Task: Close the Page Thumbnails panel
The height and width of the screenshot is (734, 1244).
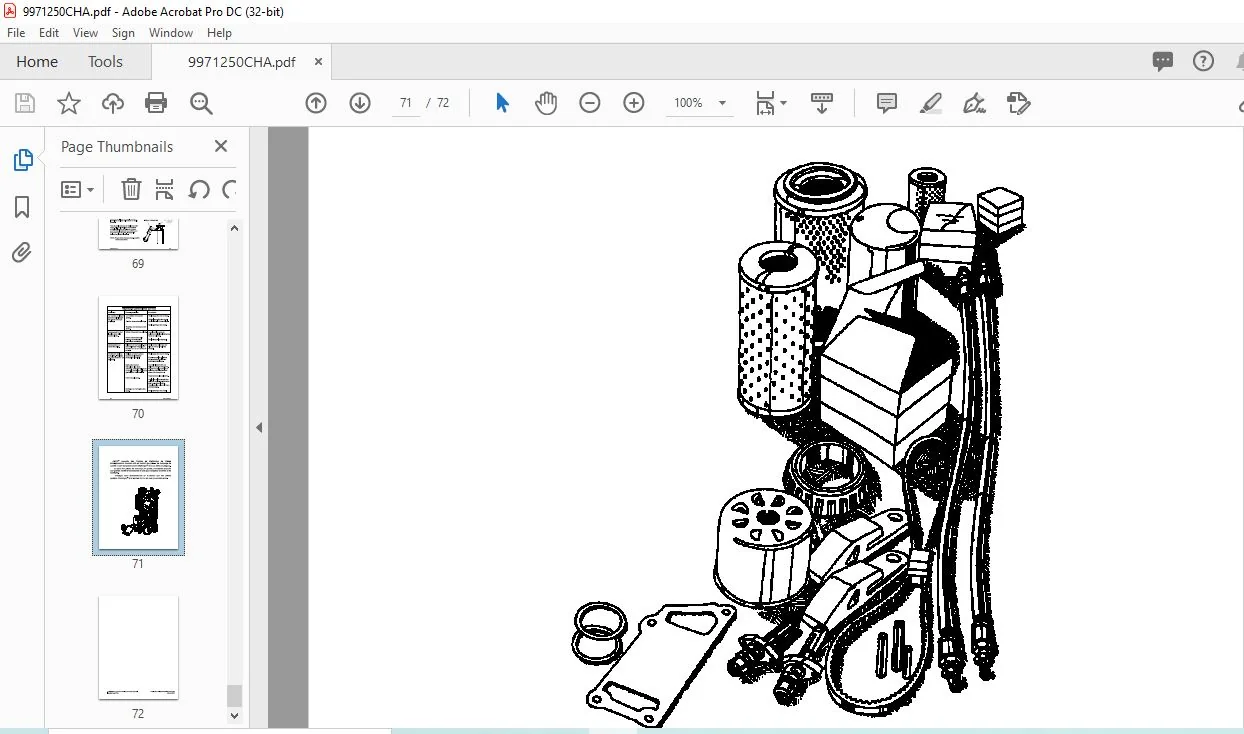Action: click(x=221, y=146)
